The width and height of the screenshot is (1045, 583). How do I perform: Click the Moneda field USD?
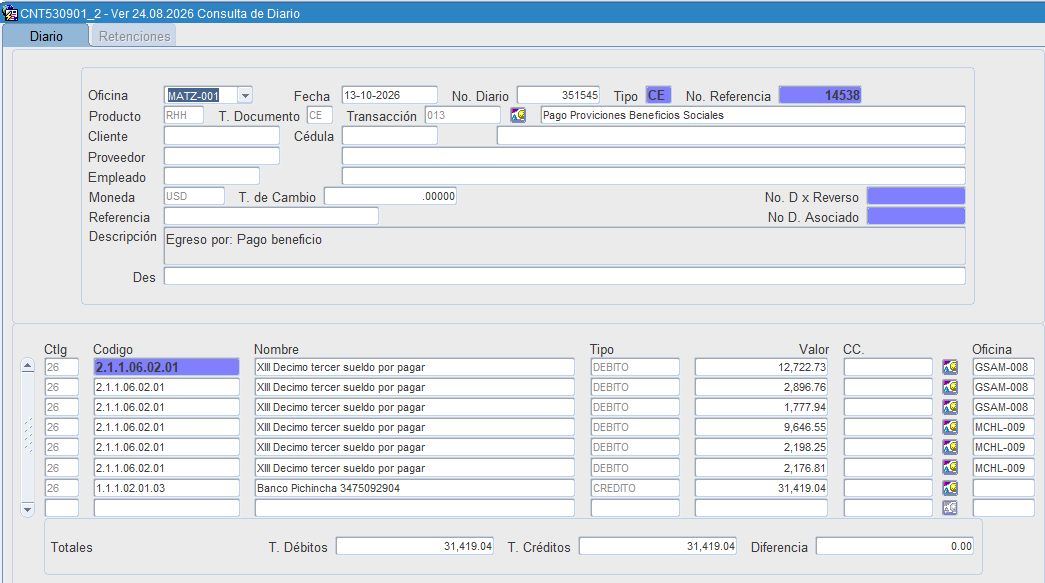(194, 196)
